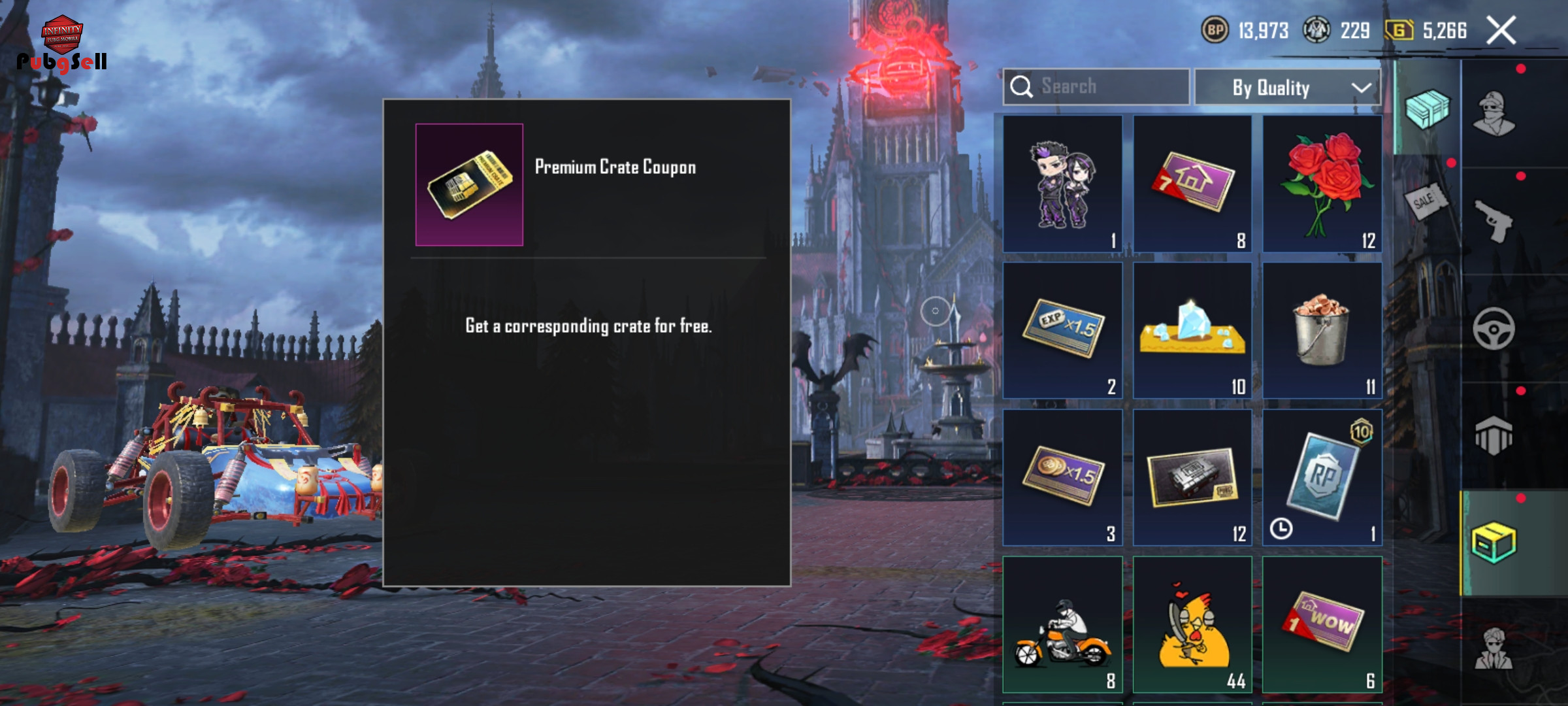Close the inventory with the X button

pyautogui.click(x=1501, y=30)
